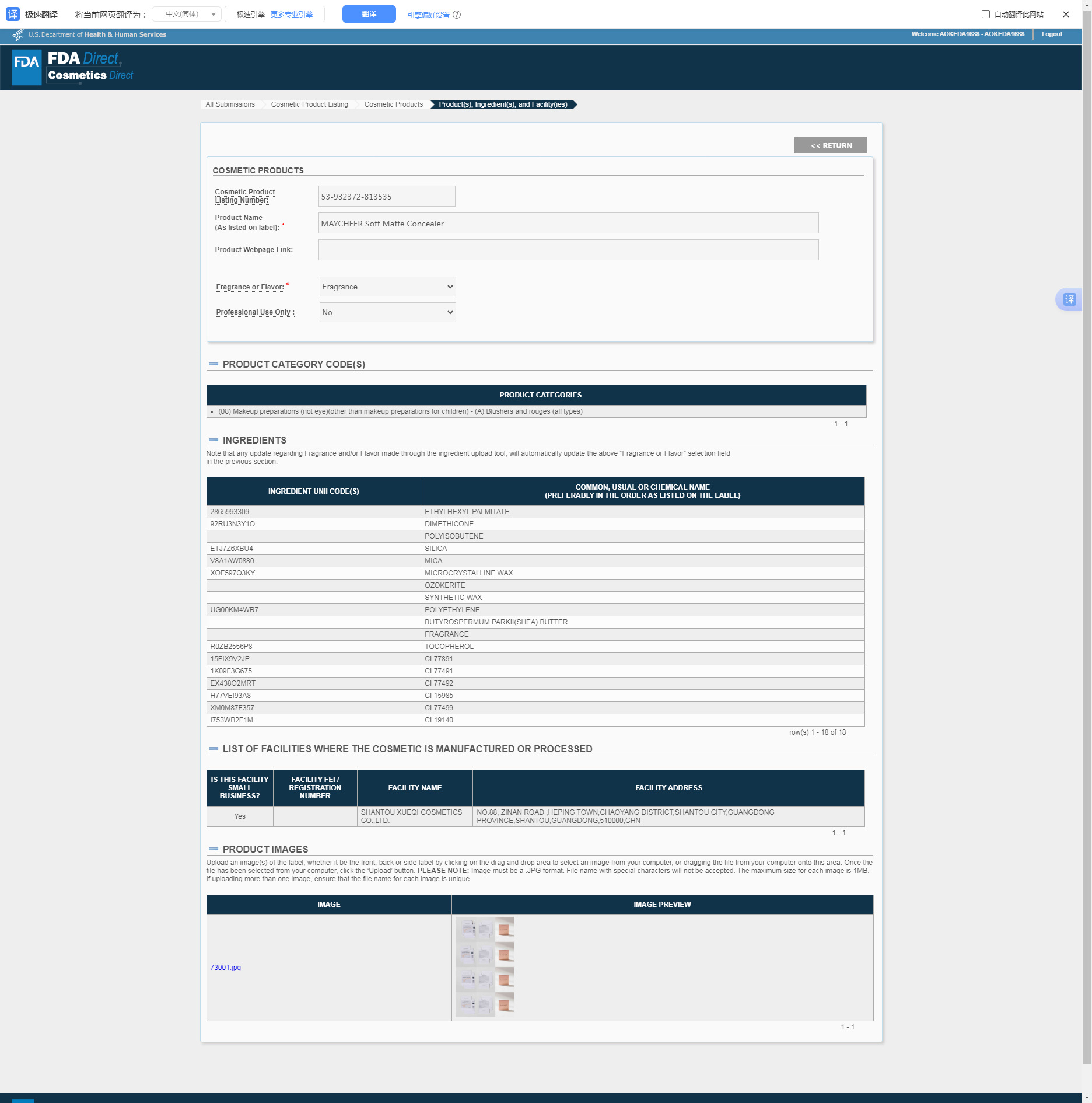The image size is (1092, 1103).
Task: Close the translation bar
Action: point(1066,14)
